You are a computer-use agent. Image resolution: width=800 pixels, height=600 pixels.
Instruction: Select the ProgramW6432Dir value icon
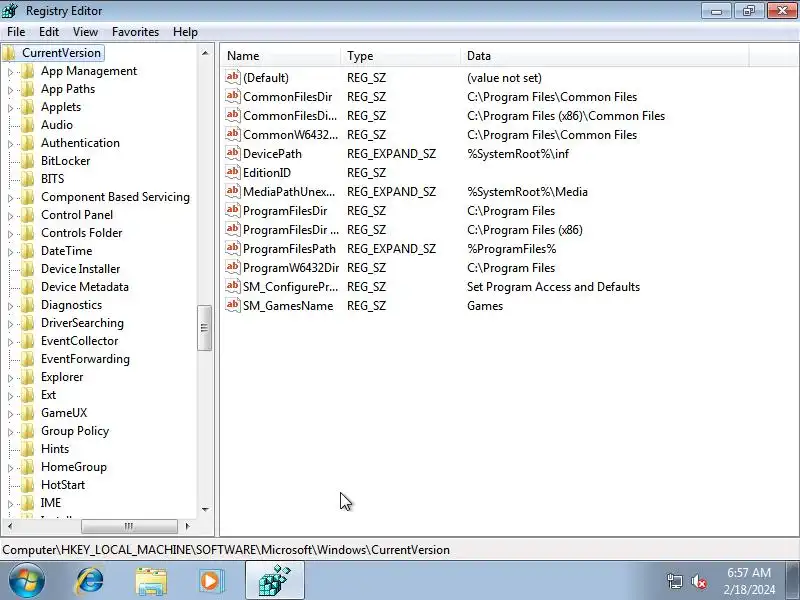(x=233, y=267)
